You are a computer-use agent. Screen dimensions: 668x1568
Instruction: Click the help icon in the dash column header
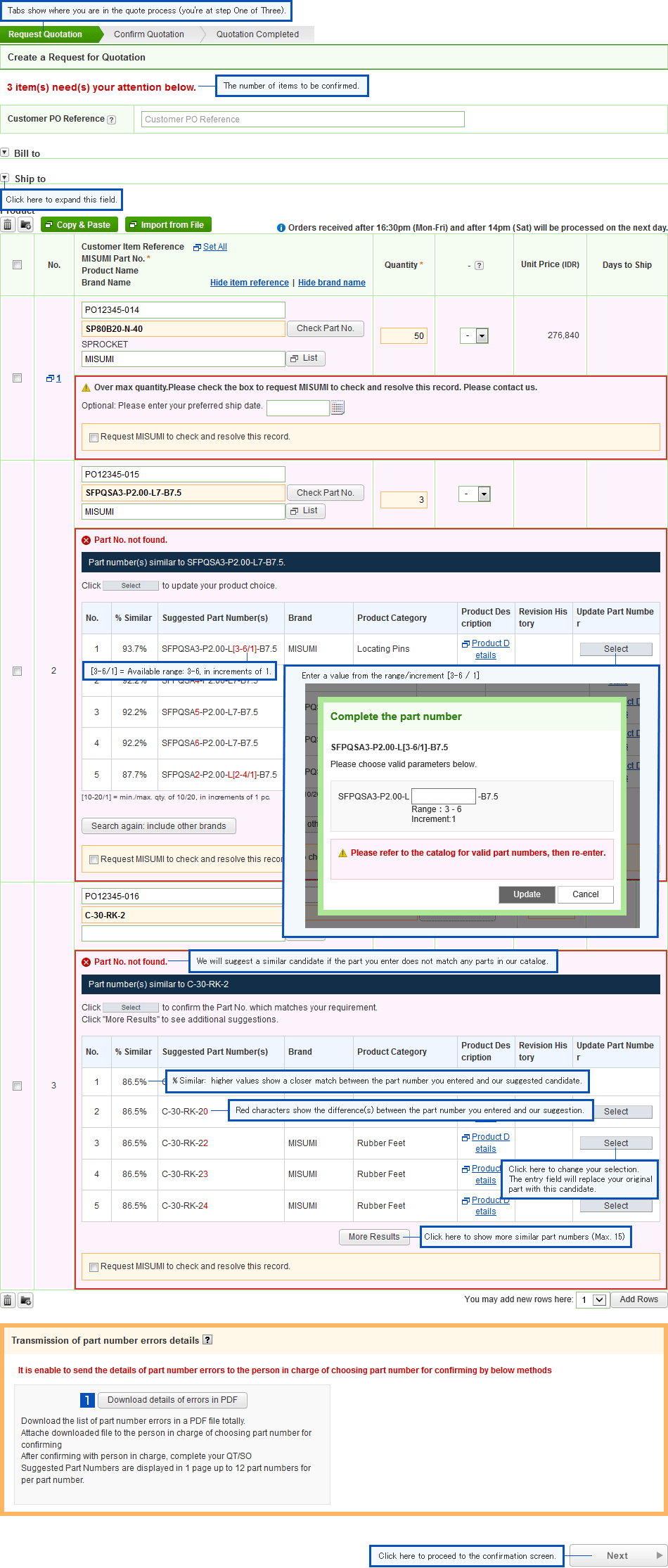[x=479, y=266]
